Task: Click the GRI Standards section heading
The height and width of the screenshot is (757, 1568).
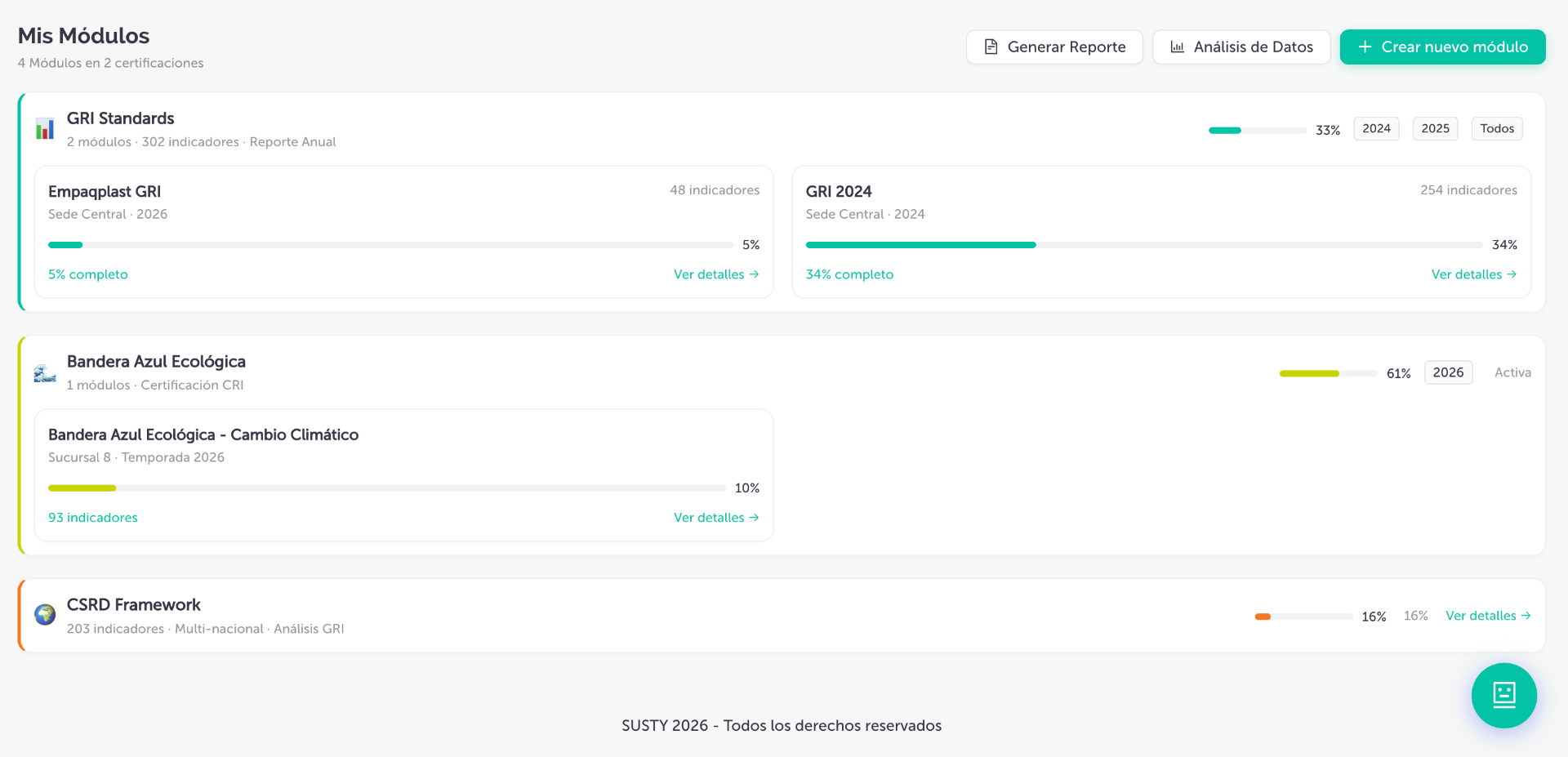Action: pos(121,118)
